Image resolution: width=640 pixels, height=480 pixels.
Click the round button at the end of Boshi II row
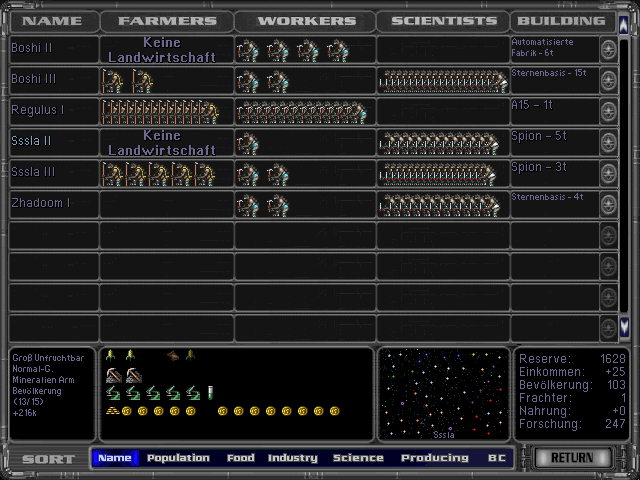(x=608, y=50)
